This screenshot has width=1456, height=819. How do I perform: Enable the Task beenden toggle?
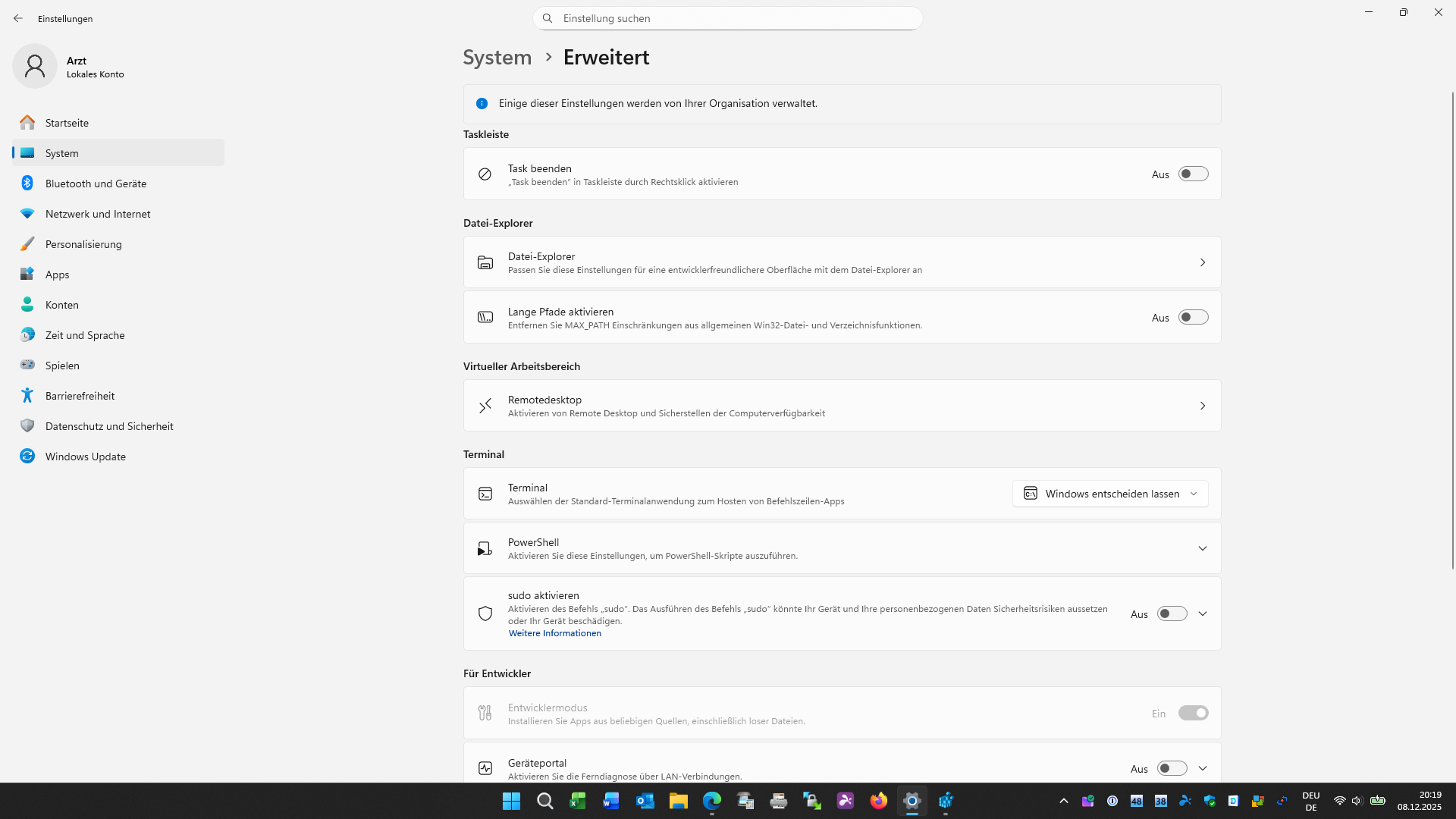(x=1193, y=174)
